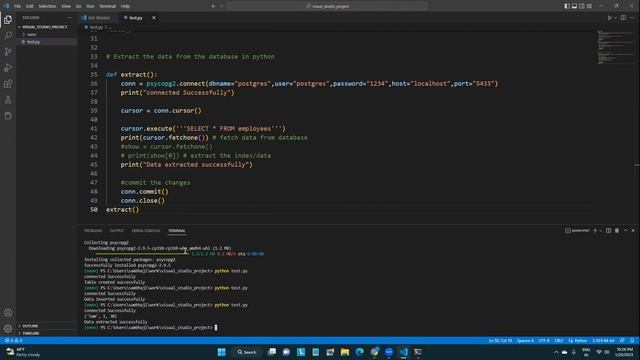Click the UTF-8 encoding status entry
Image resolution: width=640 pixels, height=360 pixels.
pyautogui.click(x=544, y=340)
